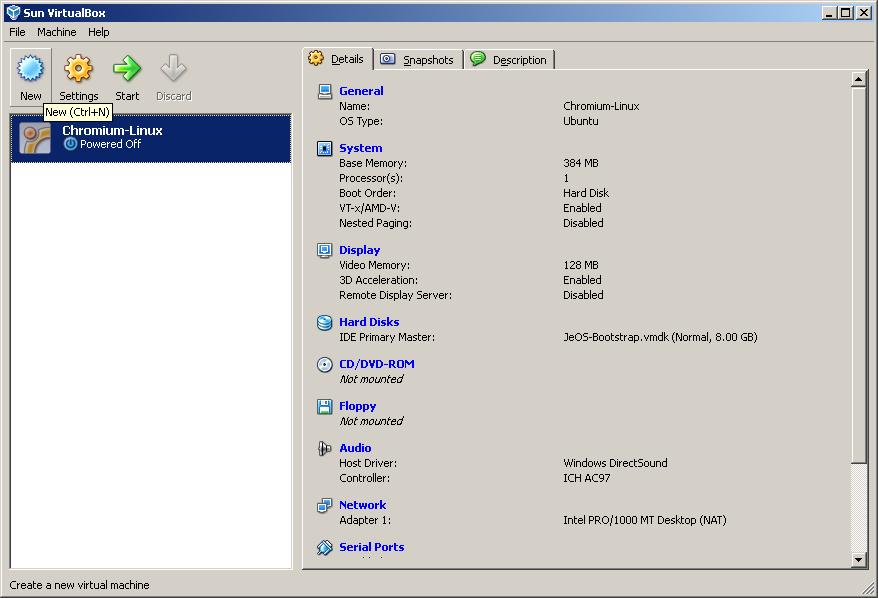The height and width of the screenshot is (598, 878).
Task: Switch to the Description tab
Action: click(510, 59)
